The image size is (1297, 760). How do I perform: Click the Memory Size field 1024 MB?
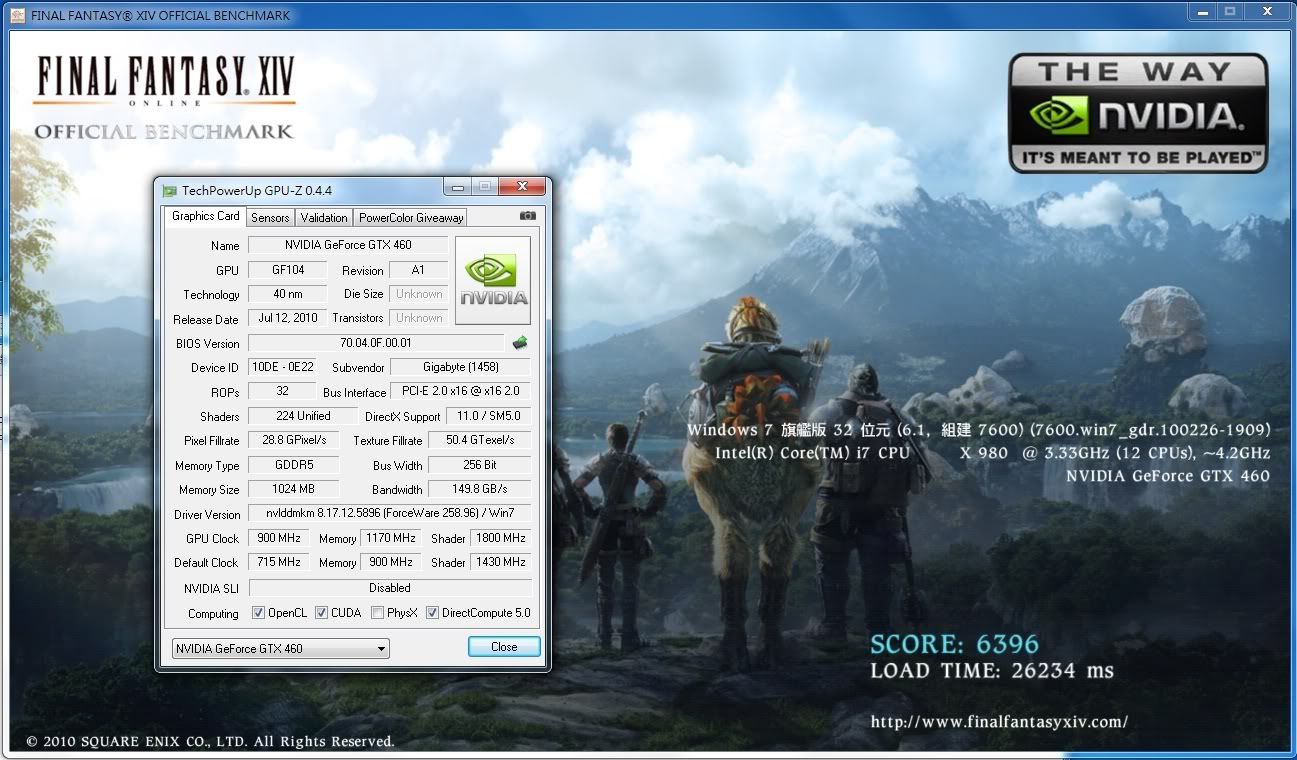[293, 489]
